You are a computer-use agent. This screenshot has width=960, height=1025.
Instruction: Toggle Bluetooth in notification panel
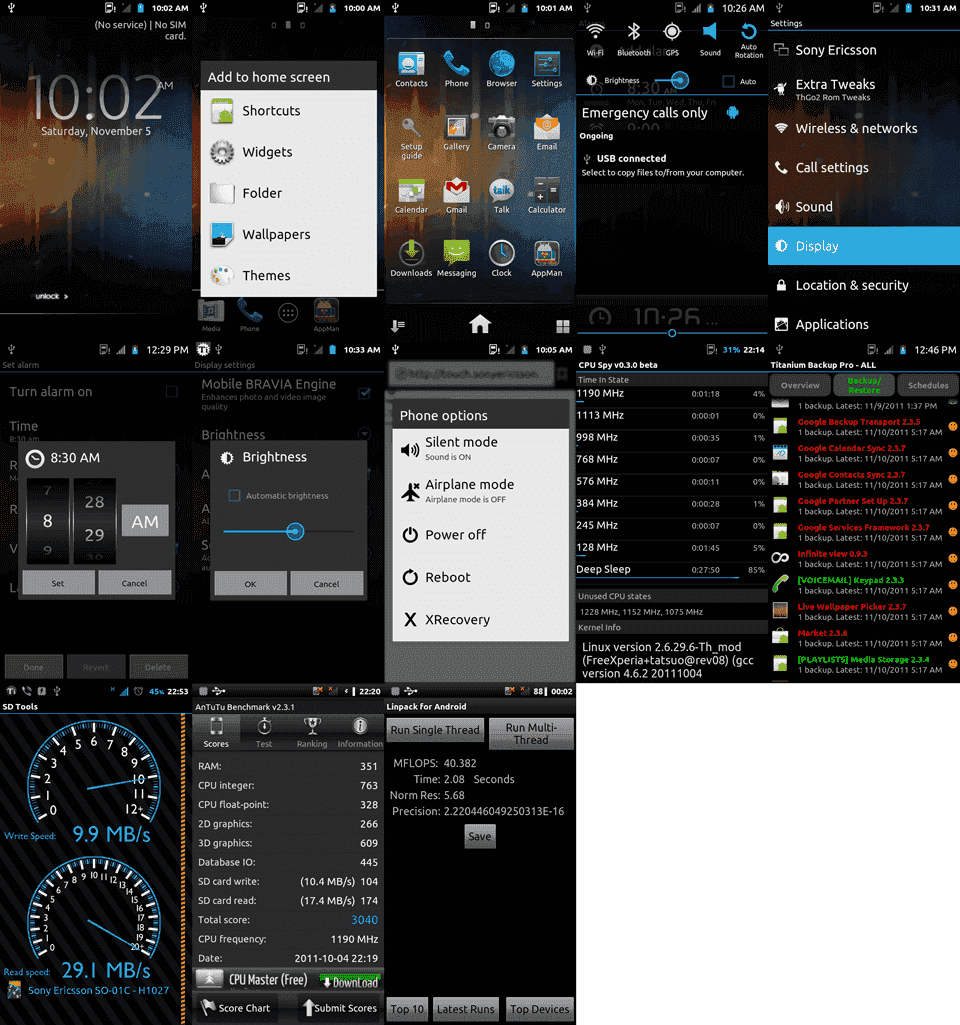pos(633,39)
